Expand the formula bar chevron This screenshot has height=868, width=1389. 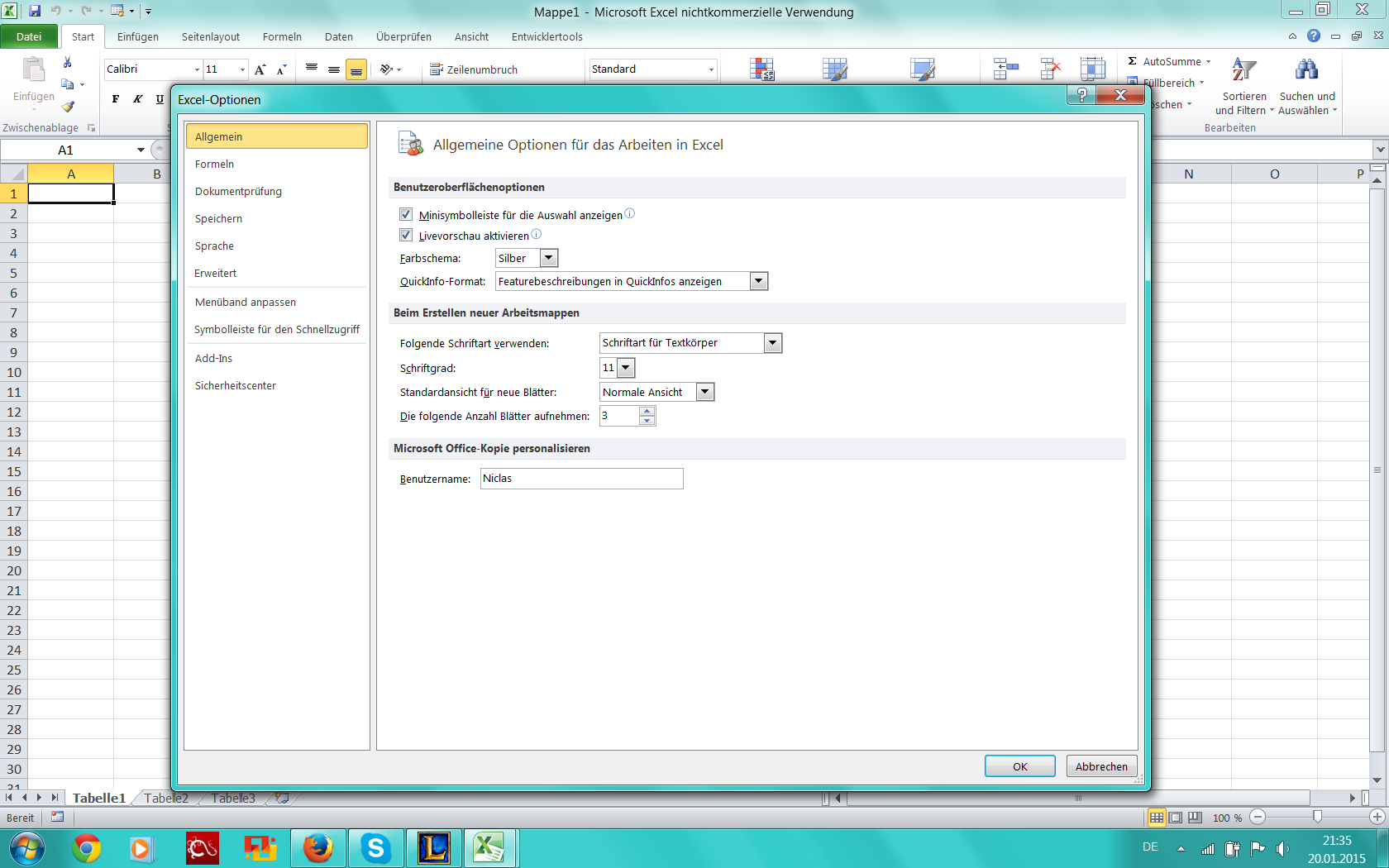[1380, 150]
